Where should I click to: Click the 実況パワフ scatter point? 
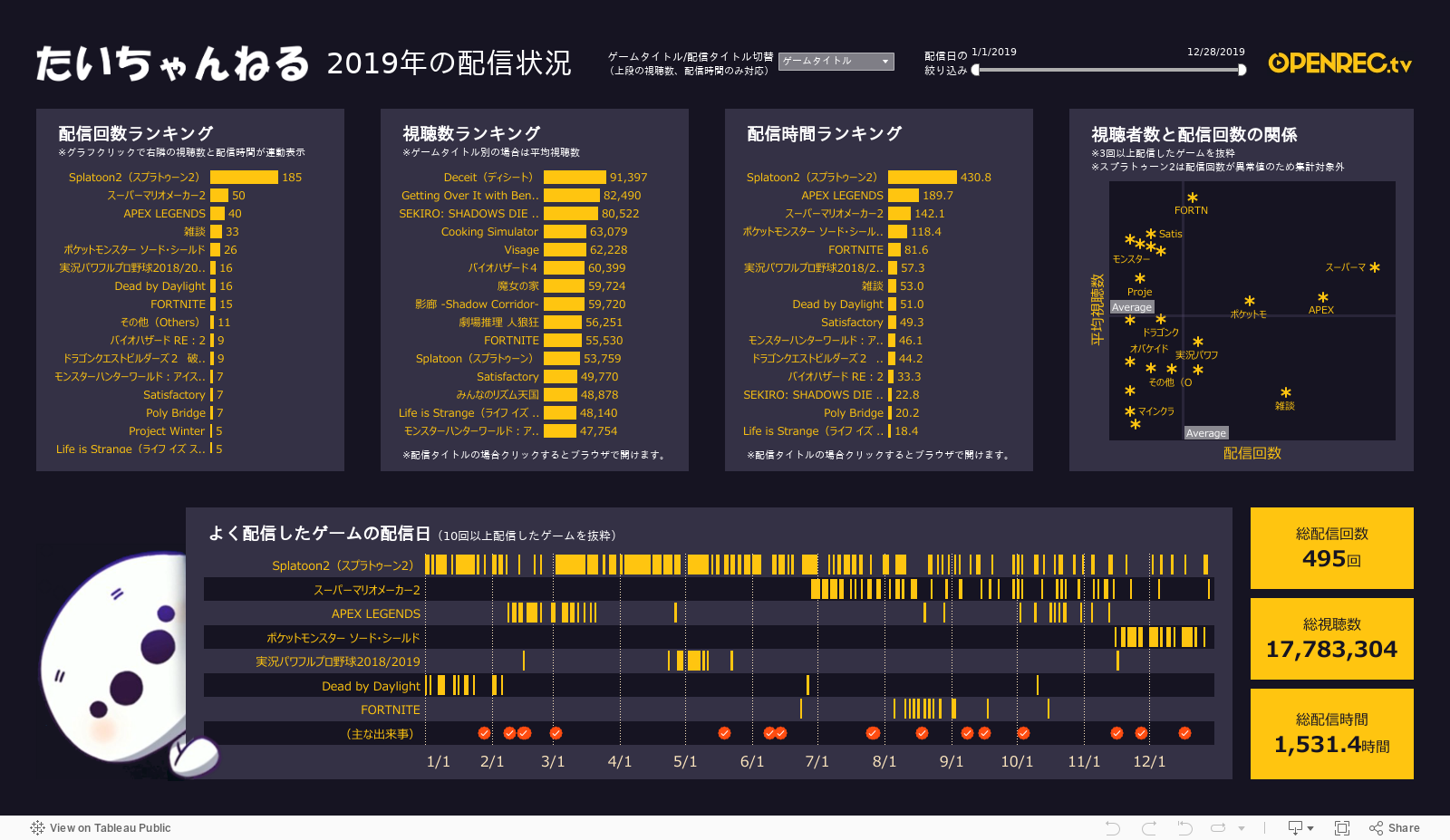[1198, 342]
